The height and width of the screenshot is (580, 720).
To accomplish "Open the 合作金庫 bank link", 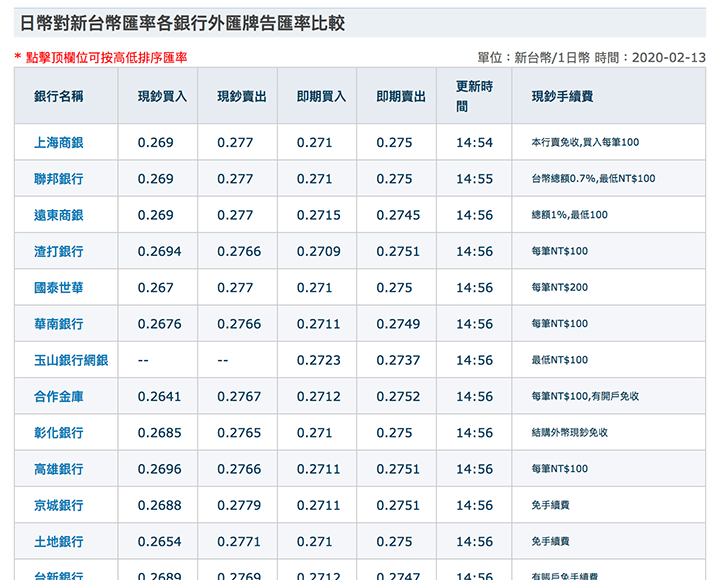I will [59, 397].
